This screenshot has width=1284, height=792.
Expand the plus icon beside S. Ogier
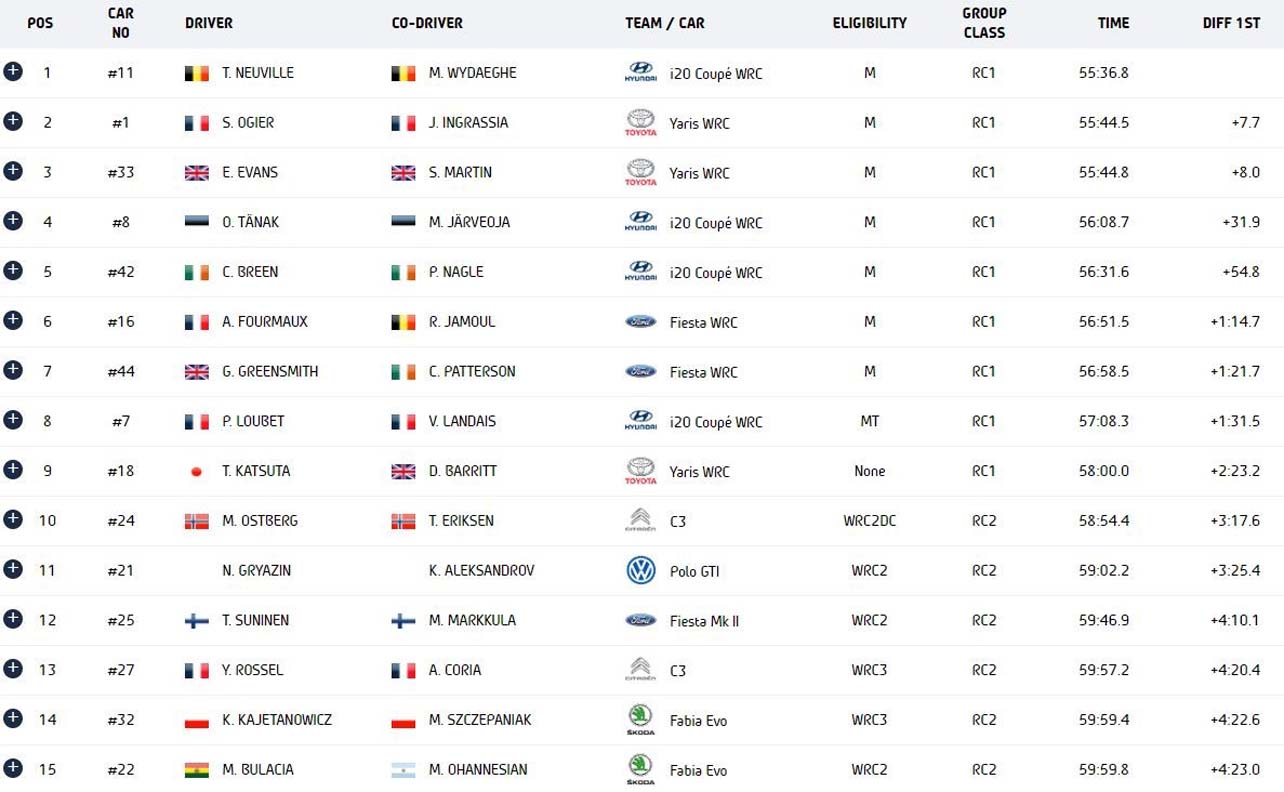coord(12,121)
